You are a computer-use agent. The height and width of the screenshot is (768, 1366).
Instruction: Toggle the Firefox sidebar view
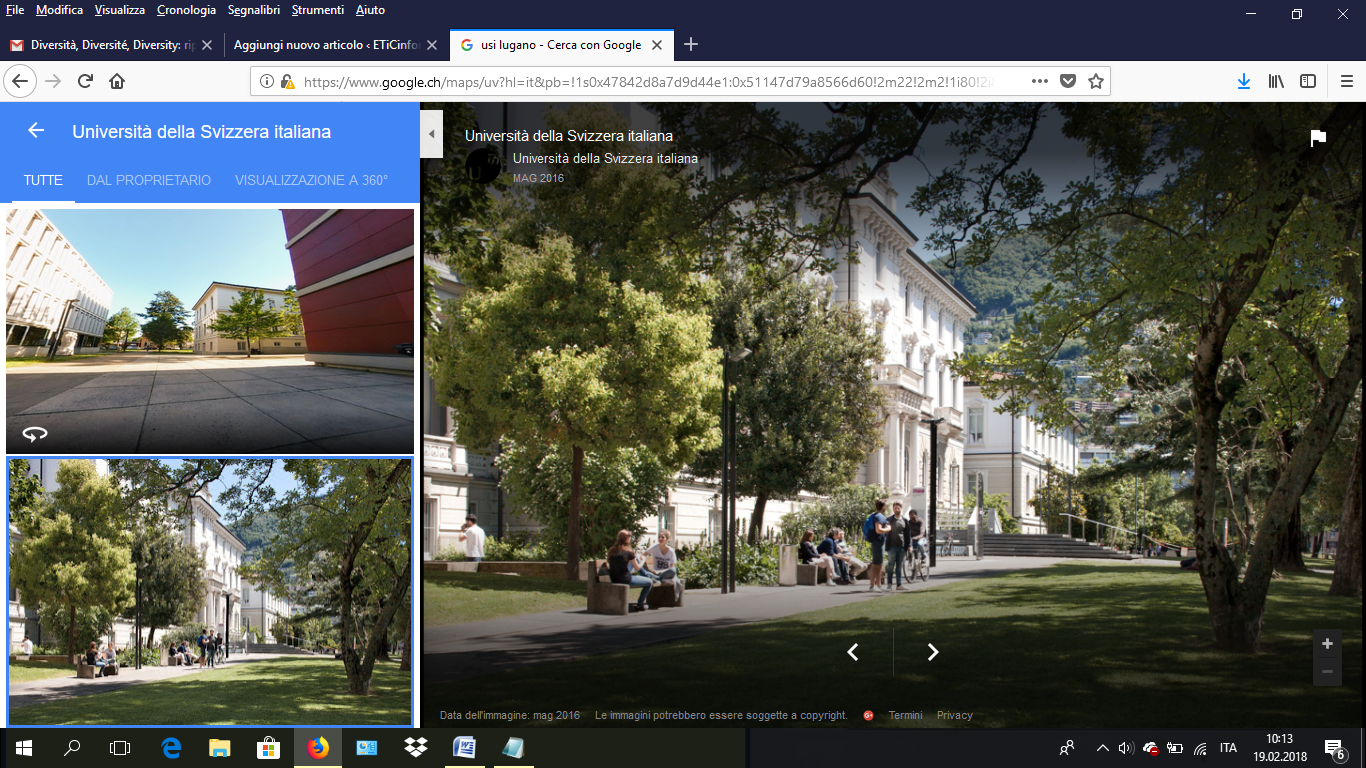coord(1308,81)
